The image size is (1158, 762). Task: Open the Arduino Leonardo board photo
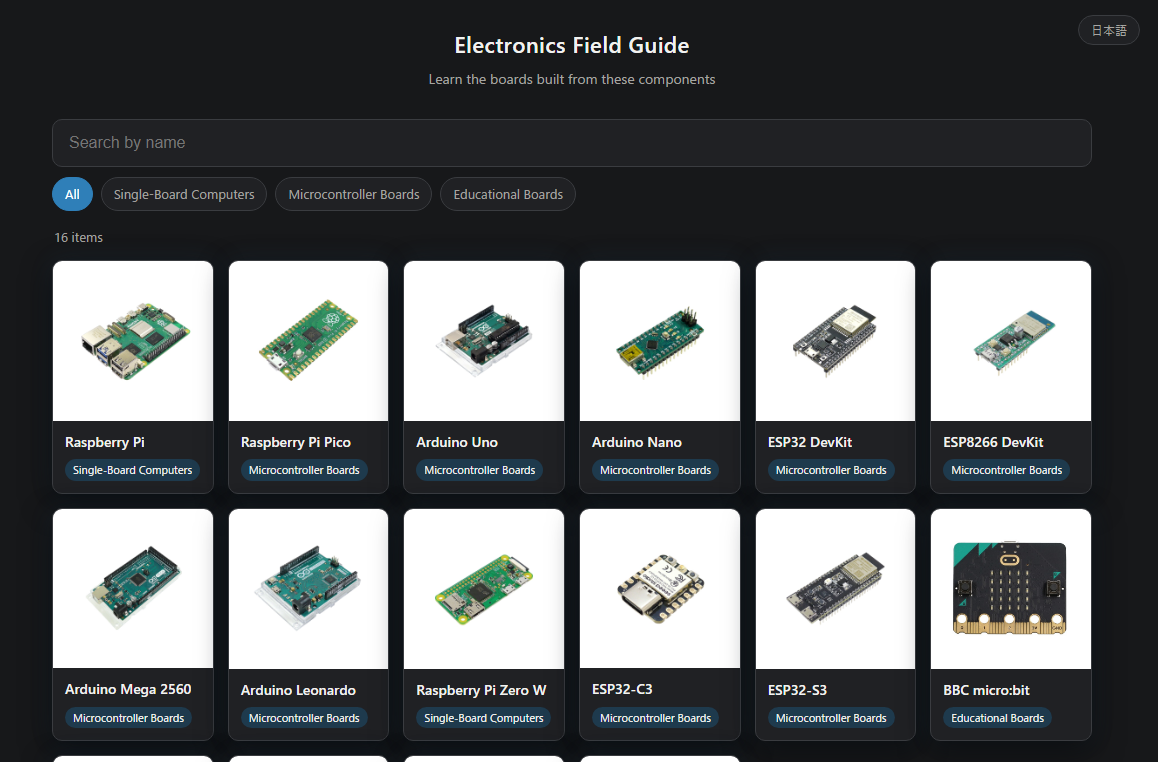(x=309, y=588)
